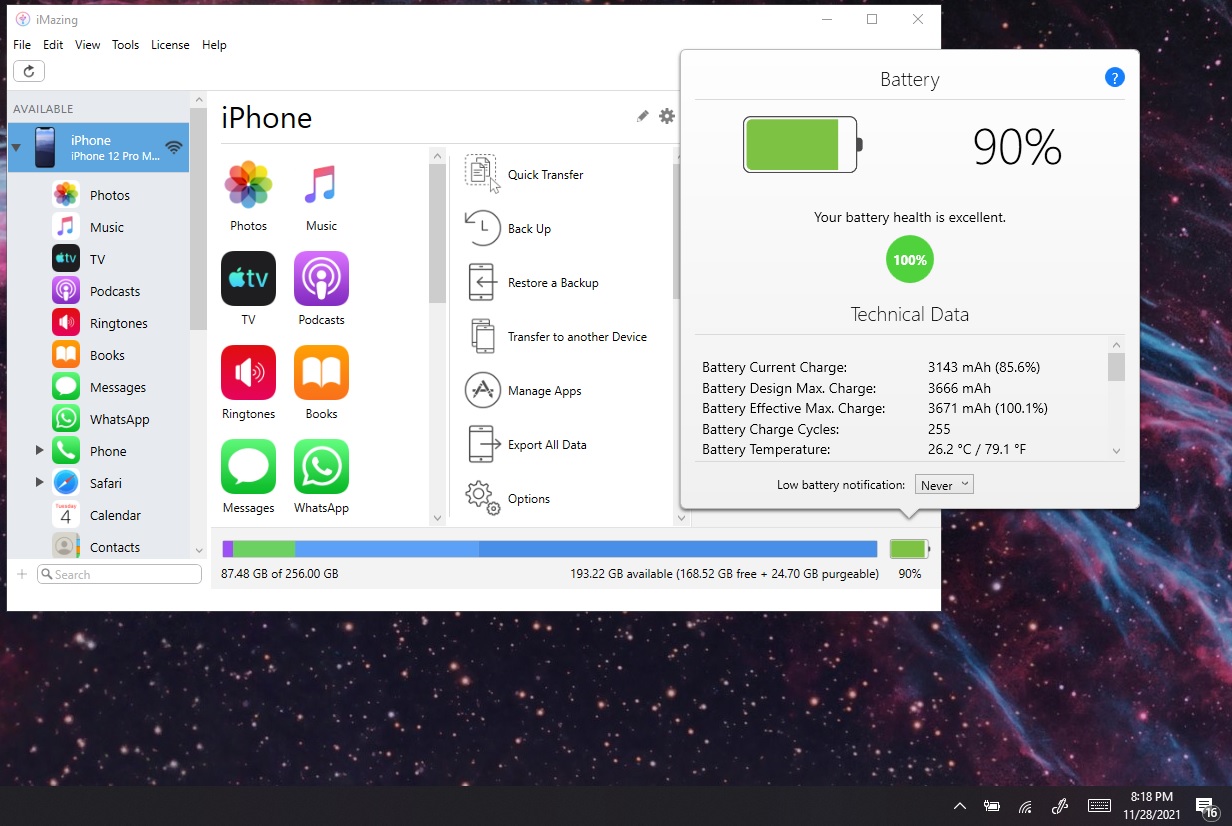Open the large Books icon
This screenshot has width=1232, height=826.
tap(321, 372)
